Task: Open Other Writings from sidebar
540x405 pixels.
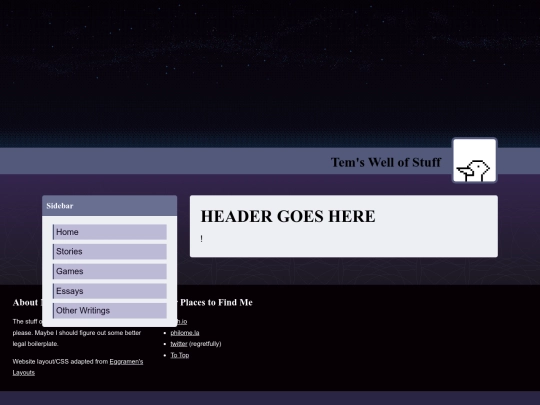Action: click(x=110, y=311)
